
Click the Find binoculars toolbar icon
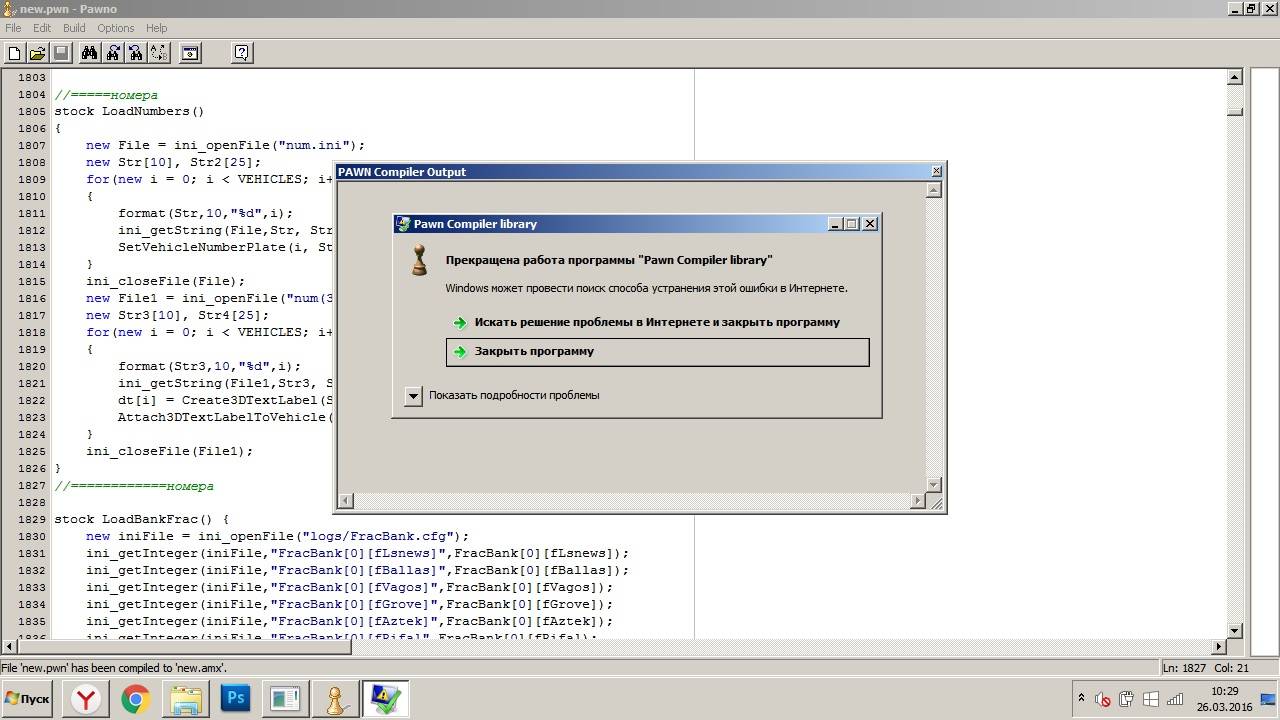[x=89, y=53]
